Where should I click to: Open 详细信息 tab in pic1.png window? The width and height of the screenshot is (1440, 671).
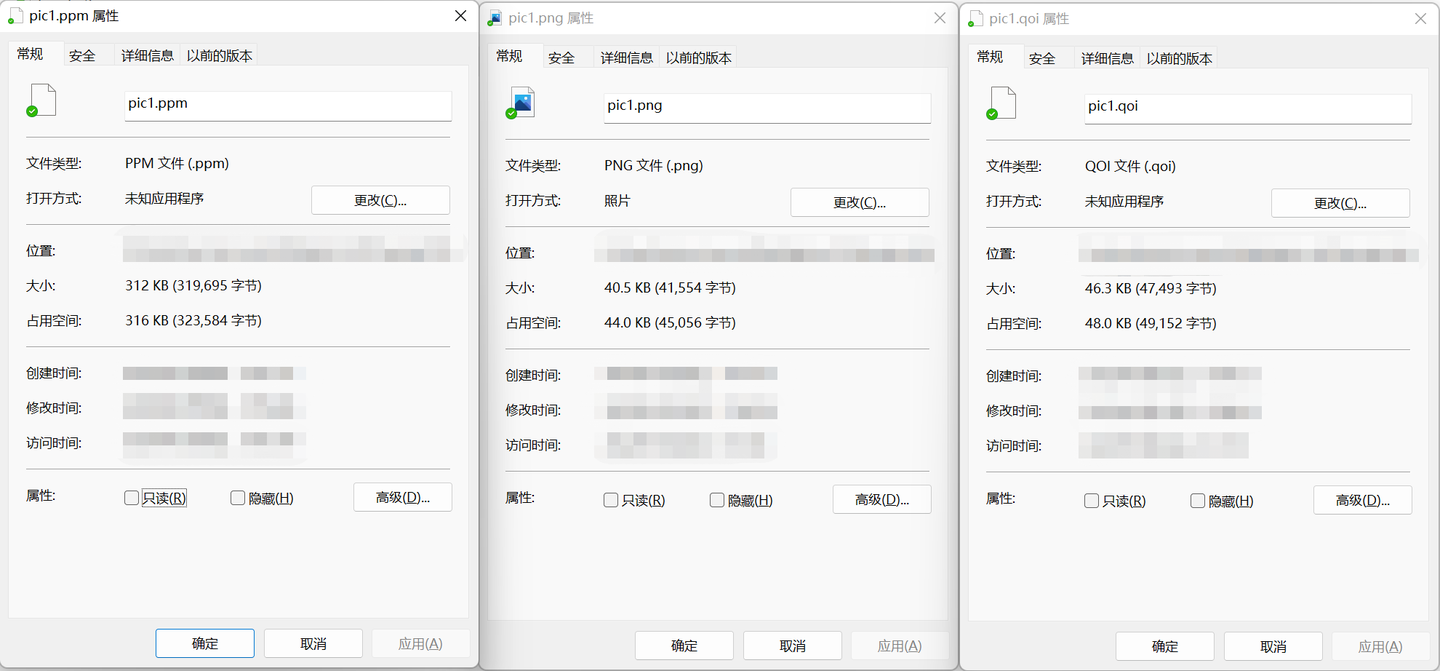(x=626, y=58)
